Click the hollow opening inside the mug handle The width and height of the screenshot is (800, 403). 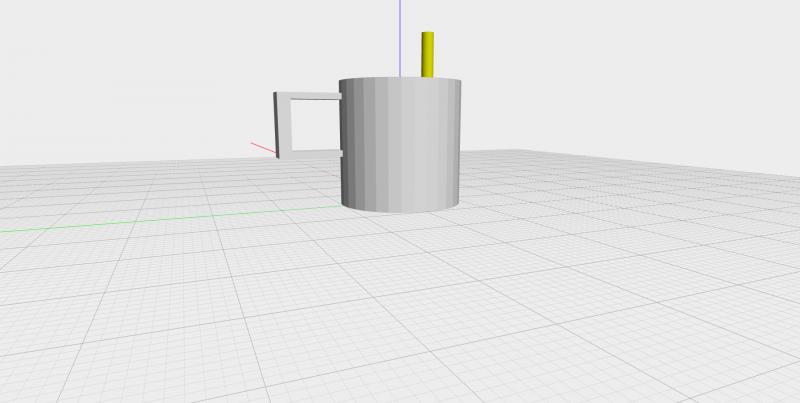click(x=312, y=125)
